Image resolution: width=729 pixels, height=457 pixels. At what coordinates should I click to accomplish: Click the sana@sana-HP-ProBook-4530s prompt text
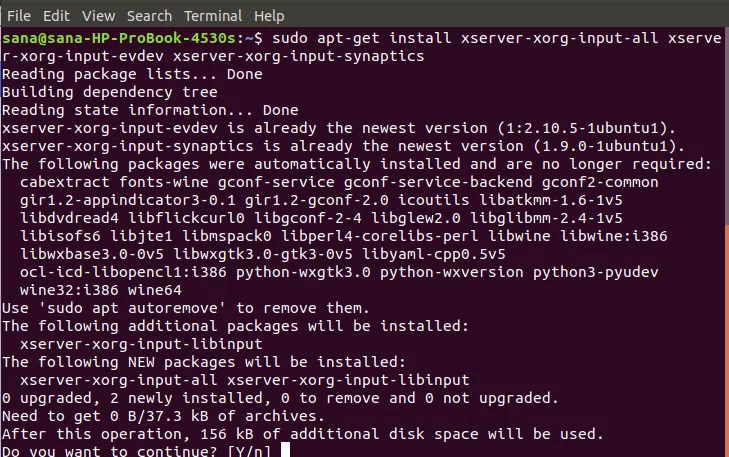point(119,38)
